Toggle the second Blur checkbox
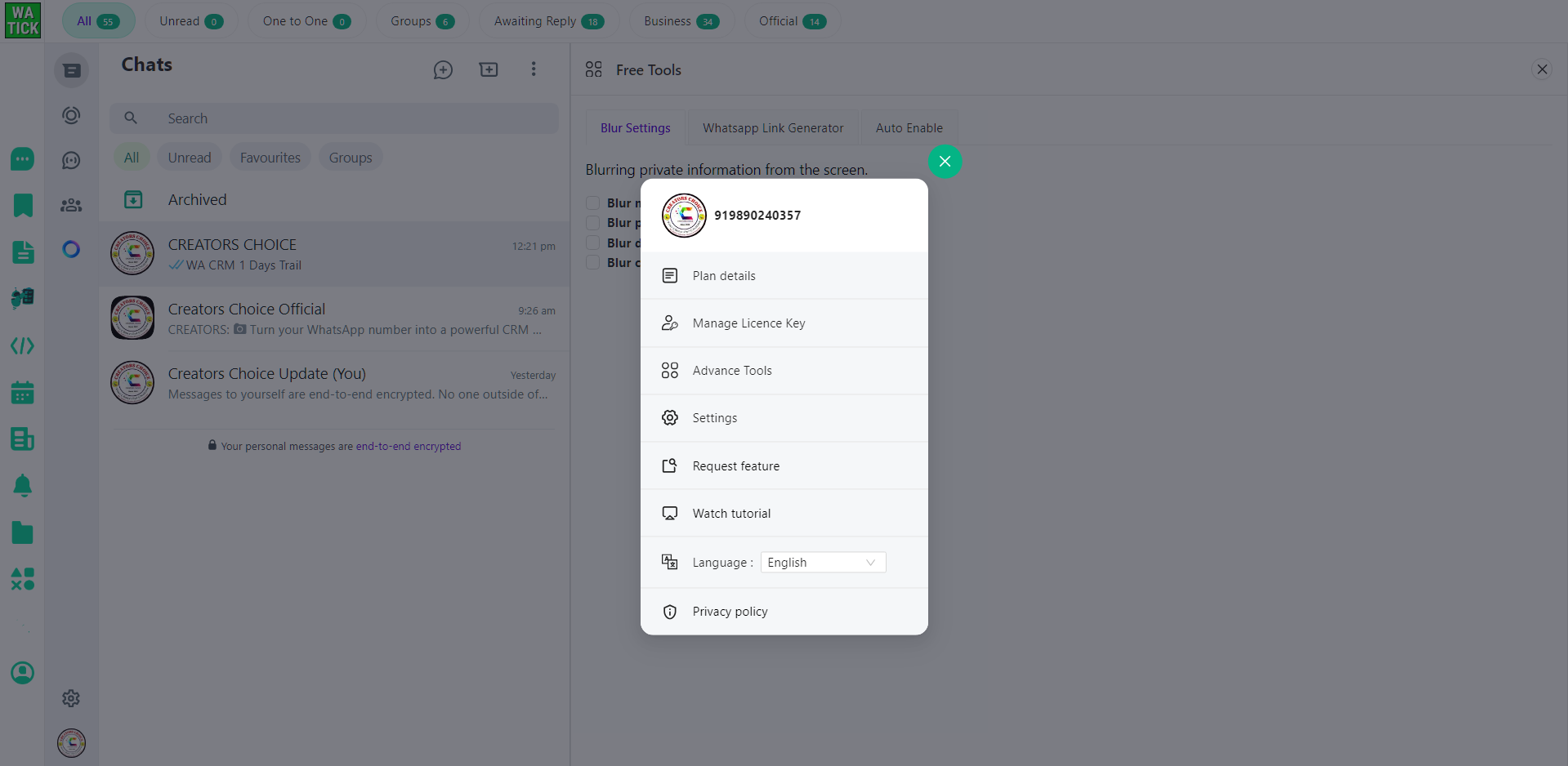 593,223
